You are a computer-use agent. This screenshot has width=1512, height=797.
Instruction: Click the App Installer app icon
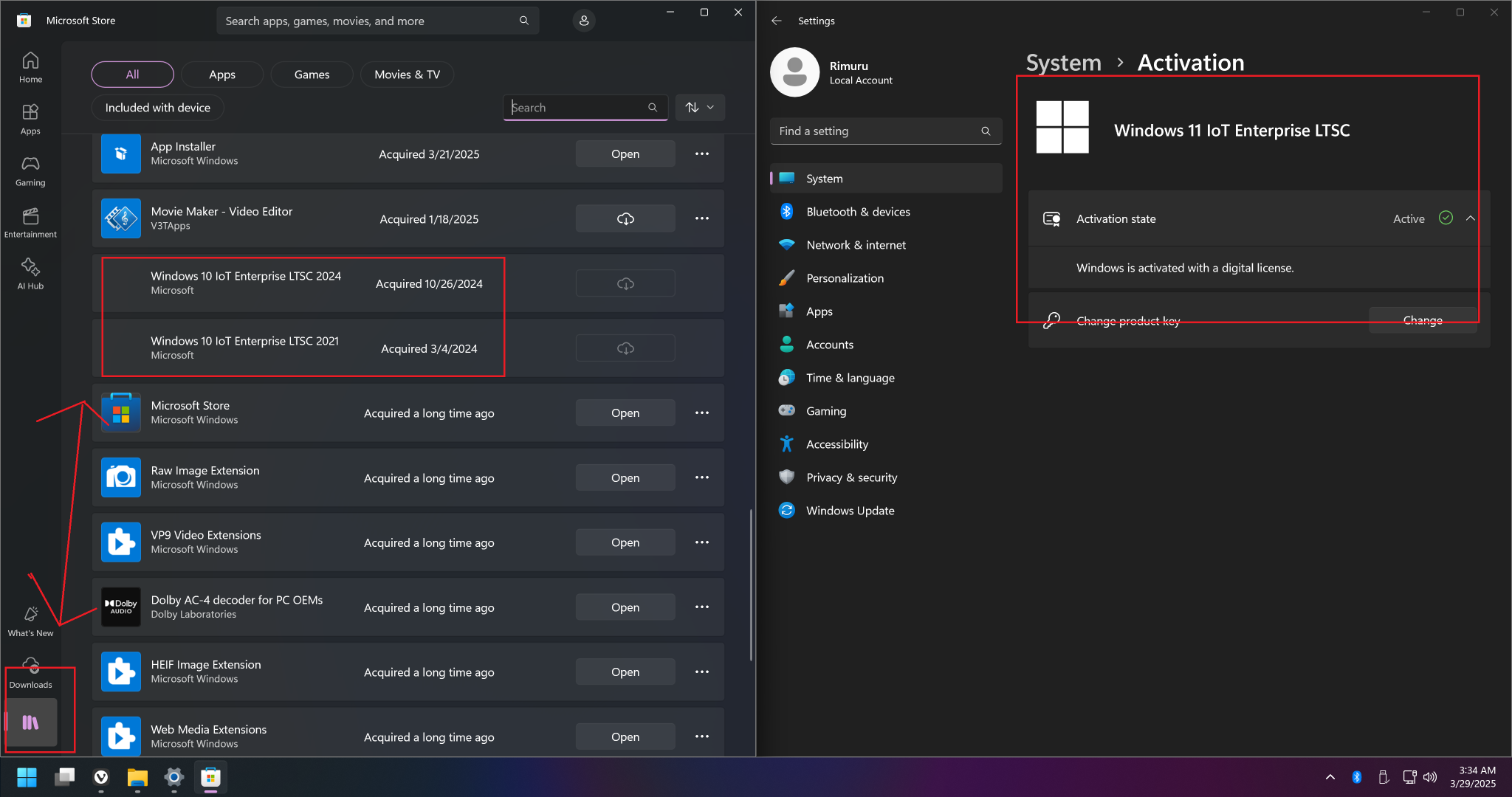click(x=121, y=153)
